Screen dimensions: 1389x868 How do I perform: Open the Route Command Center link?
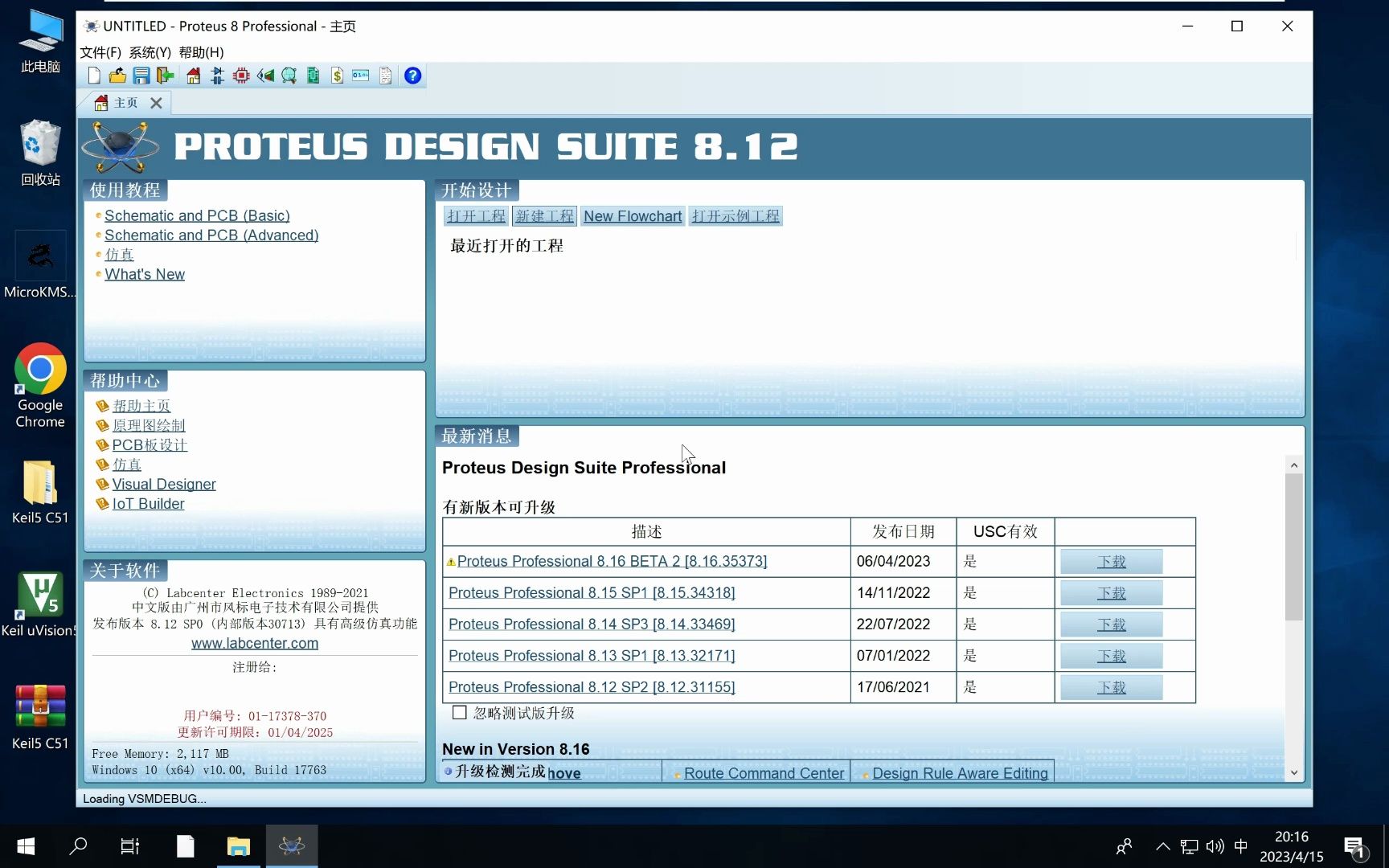pyautogui.click(x=764, y=773)
